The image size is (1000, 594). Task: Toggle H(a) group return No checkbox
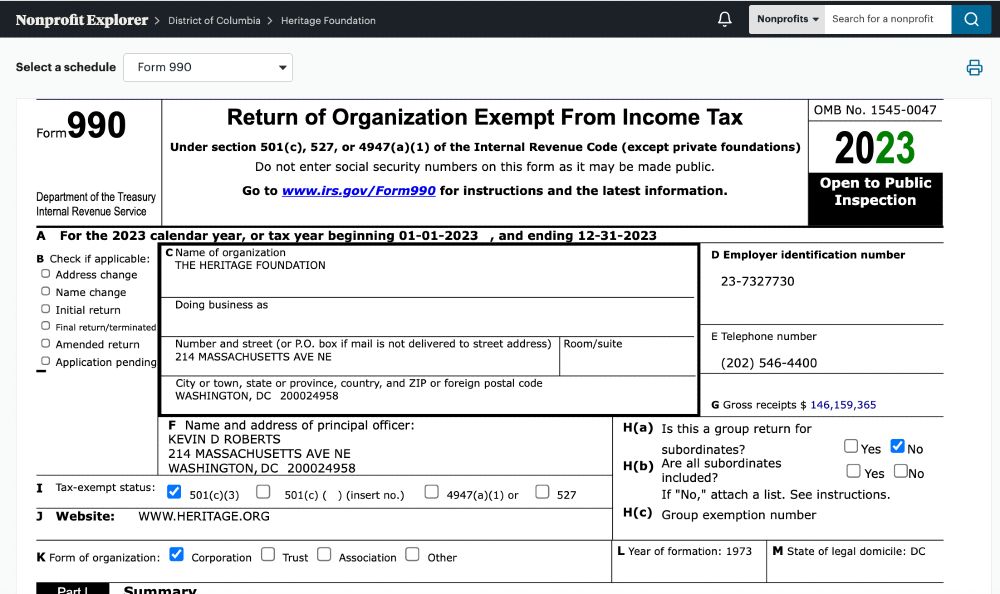pos(897,446)
